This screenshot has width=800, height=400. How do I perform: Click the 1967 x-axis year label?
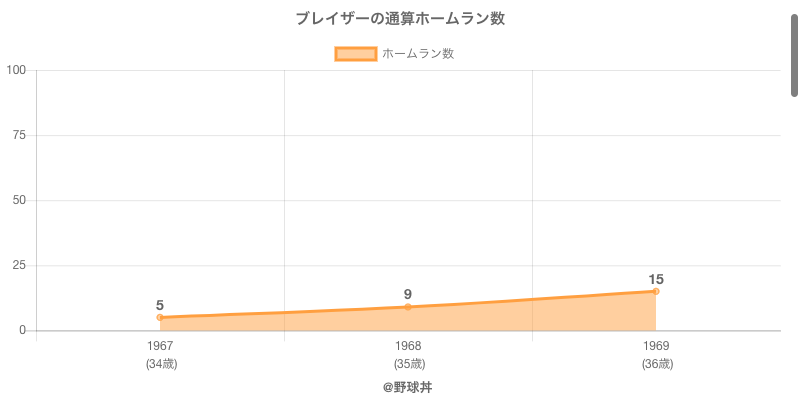160,346
